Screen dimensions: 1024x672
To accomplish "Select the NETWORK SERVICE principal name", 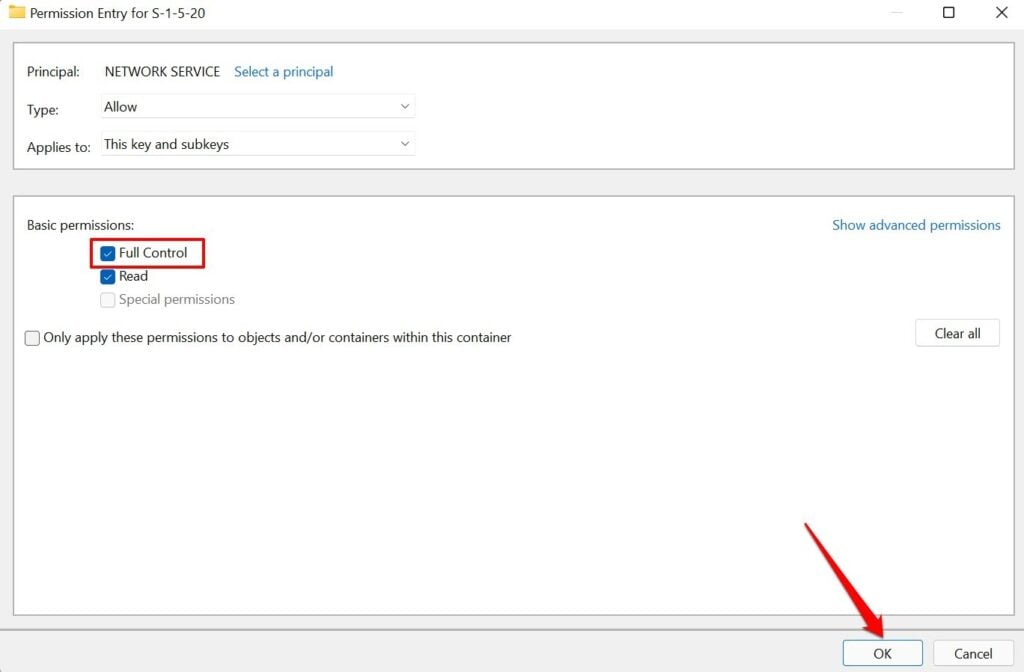I will click(162, 72).
